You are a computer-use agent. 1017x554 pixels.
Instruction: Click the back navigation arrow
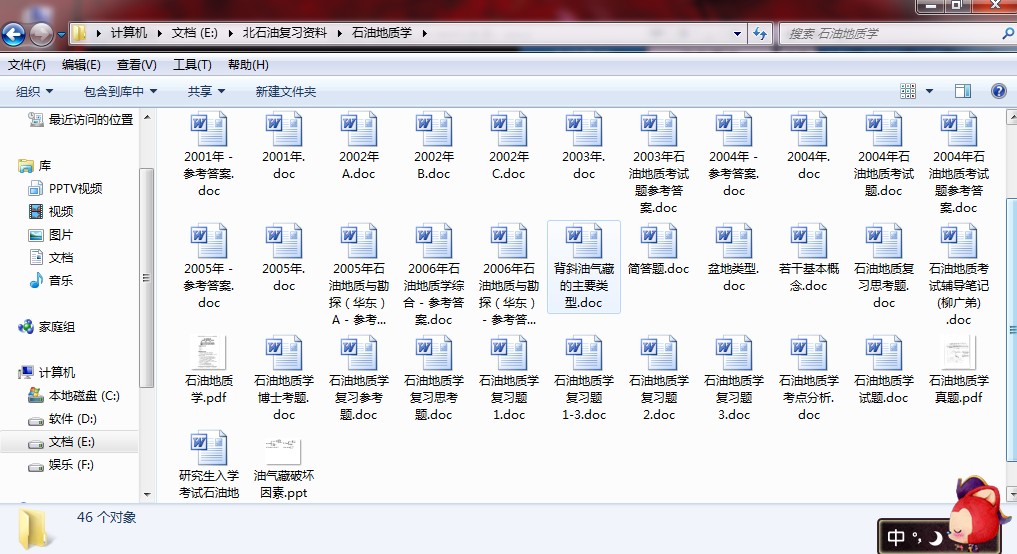coord(14,36)
